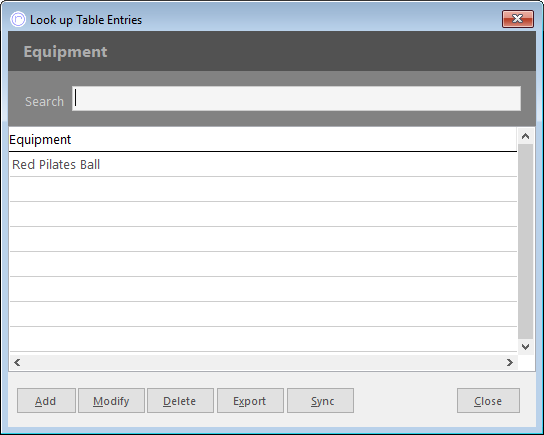This screenshot has width=544, height=435.
Task: Click the app logo icon in title bar
Action: click(x=18, y=19)
